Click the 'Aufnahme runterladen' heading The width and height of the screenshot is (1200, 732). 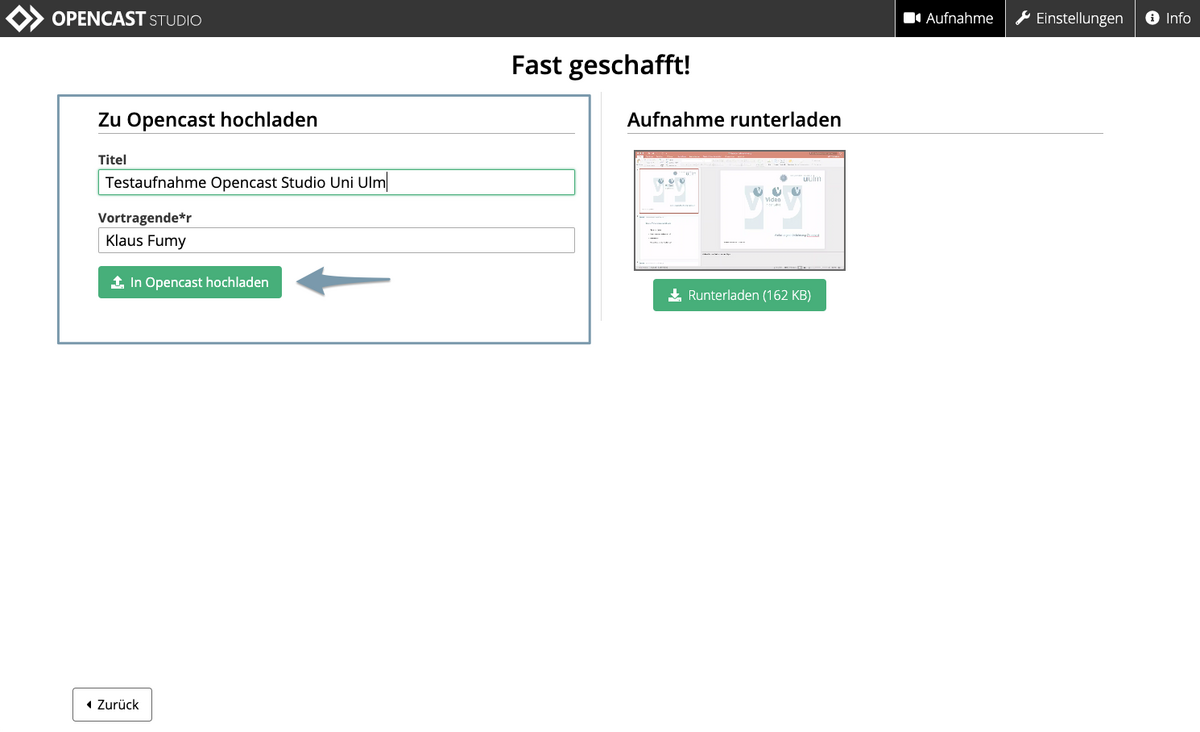coord(734,119)
